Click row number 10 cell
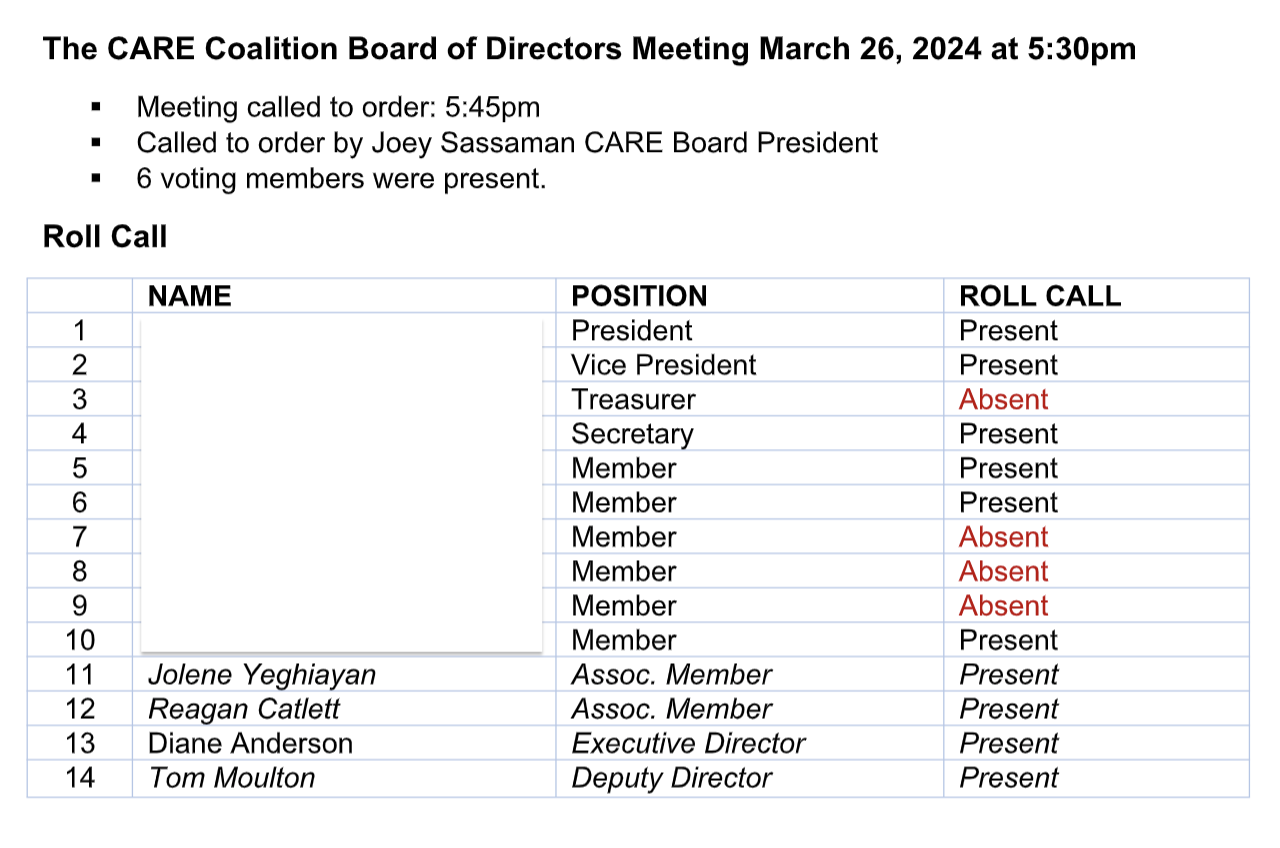This screenshot has width=1280, height=848. tap(80, 640)
